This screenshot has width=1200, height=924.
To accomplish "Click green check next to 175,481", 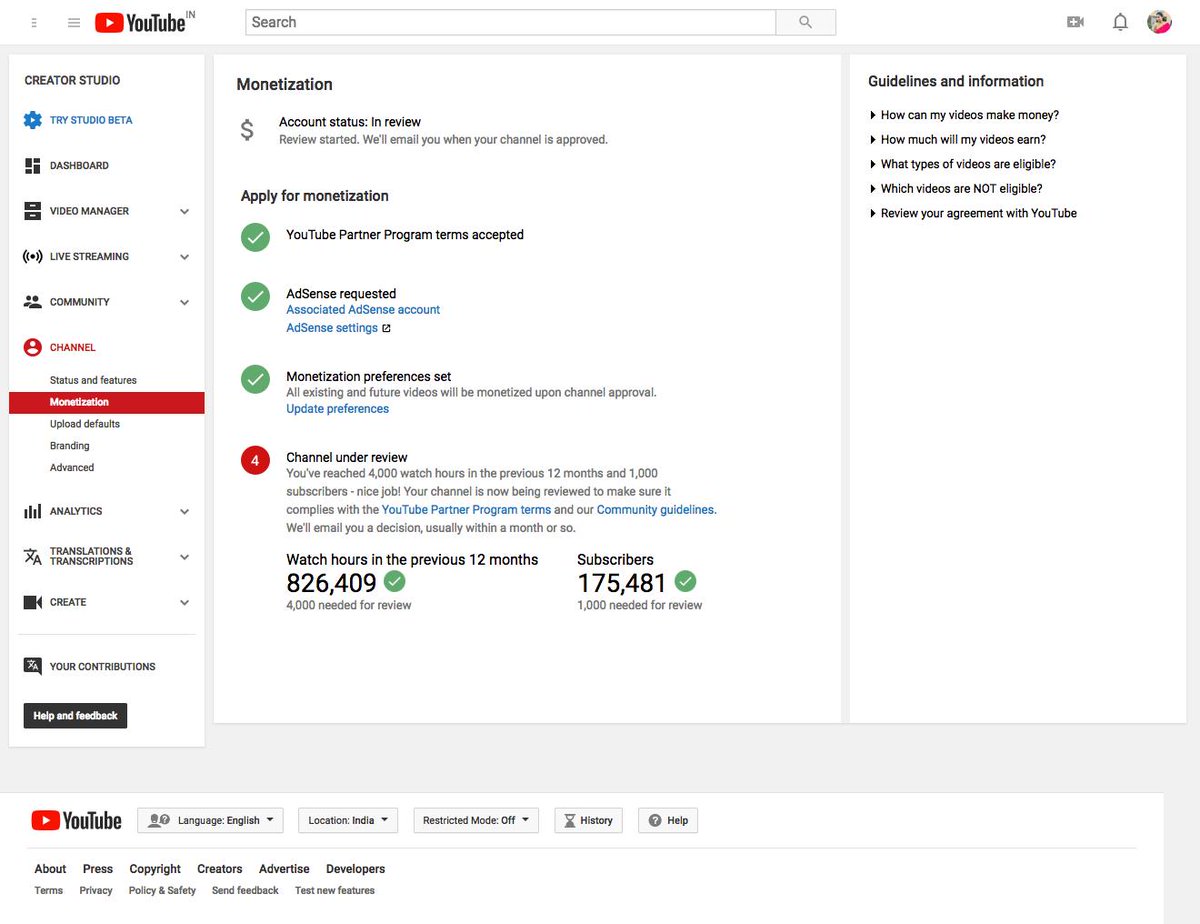I will (685, 581).
